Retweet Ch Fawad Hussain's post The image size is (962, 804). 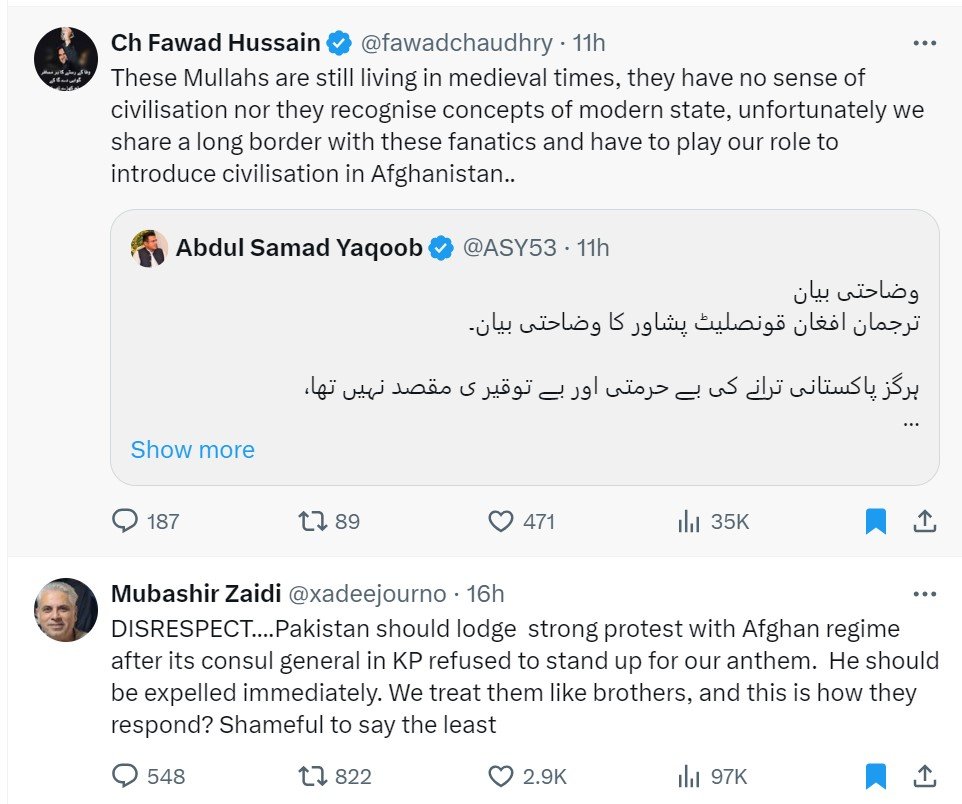[x=313, y=521]
